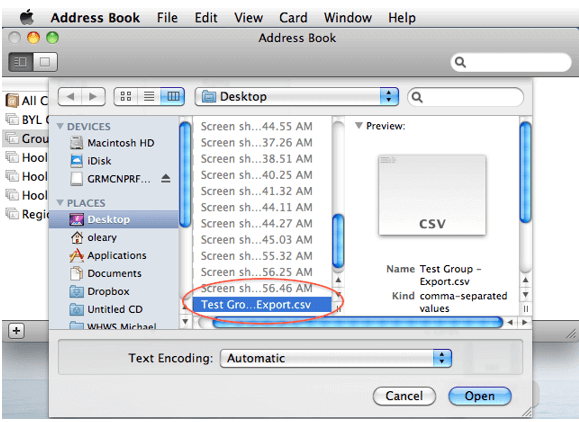
Task: Click the sidebar vertical scrollbar
Action: click(x=185, y=174)
